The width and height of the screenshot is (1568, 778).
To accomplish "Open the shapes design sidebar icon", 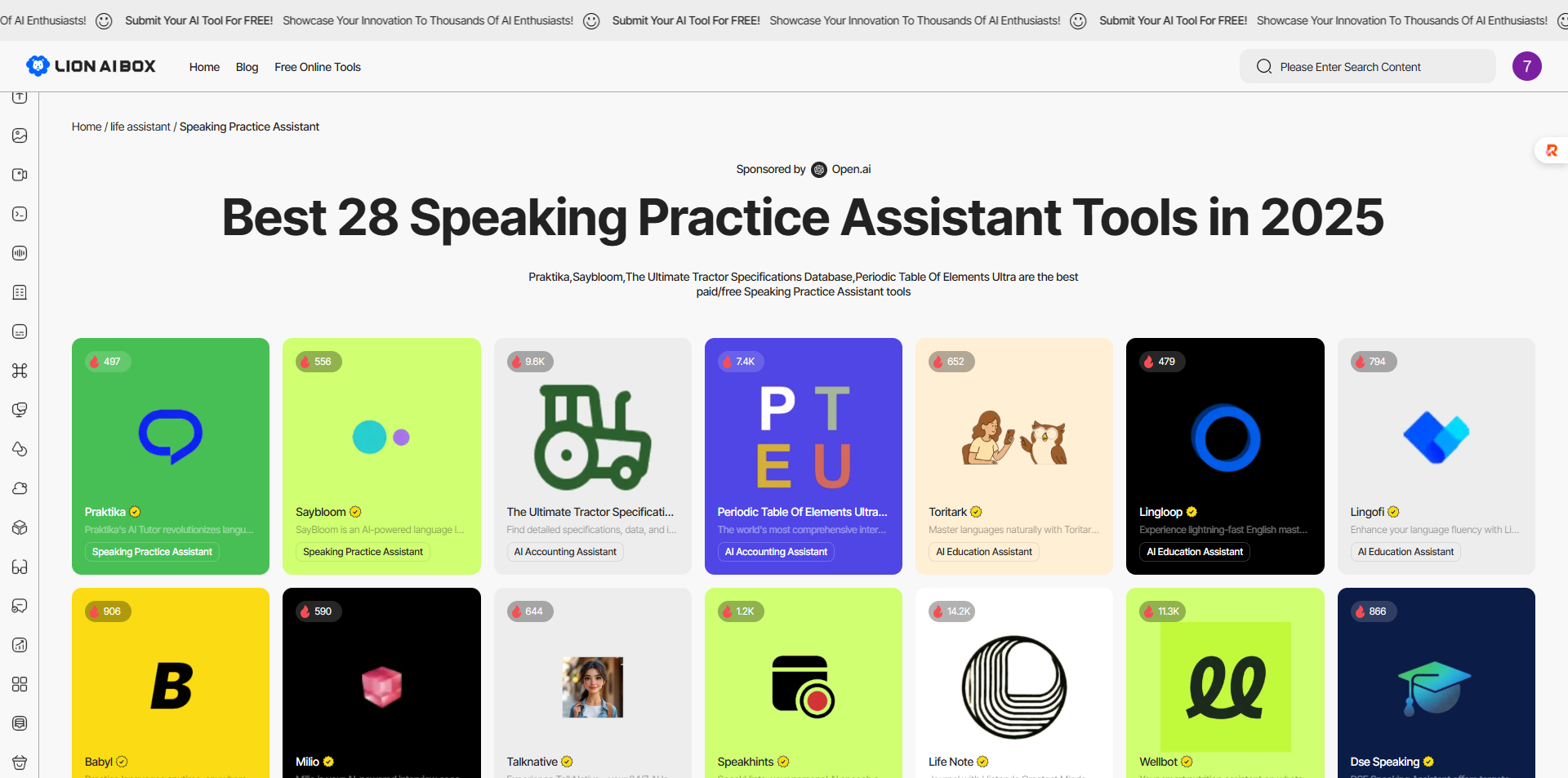I will [x=20, y=449].
